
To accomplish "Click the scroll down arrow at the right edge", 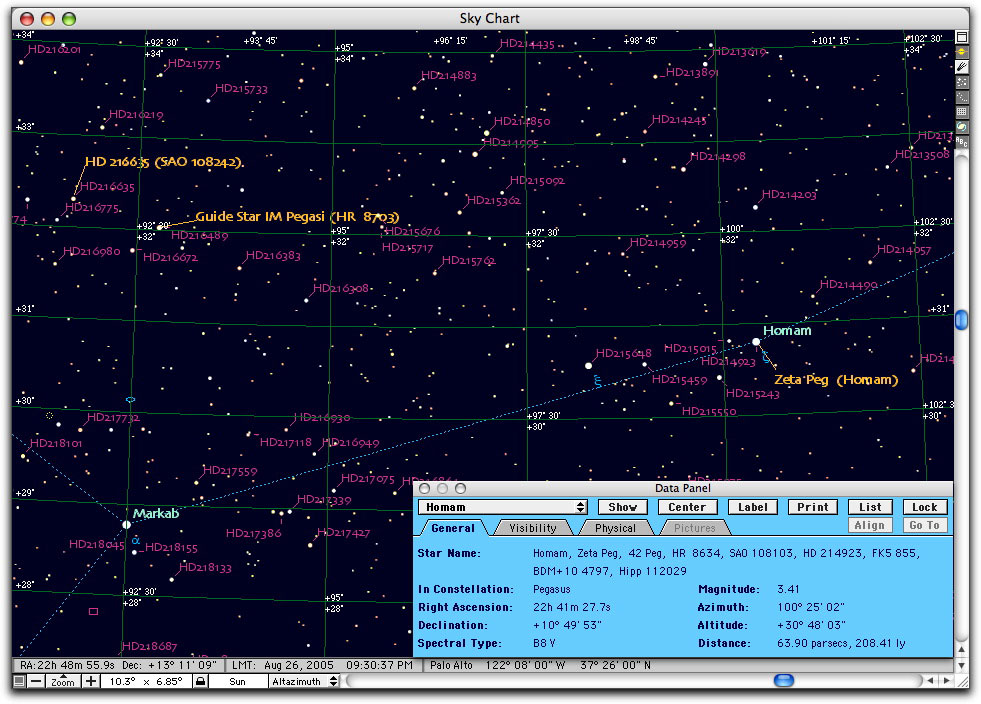I will 962,665.
